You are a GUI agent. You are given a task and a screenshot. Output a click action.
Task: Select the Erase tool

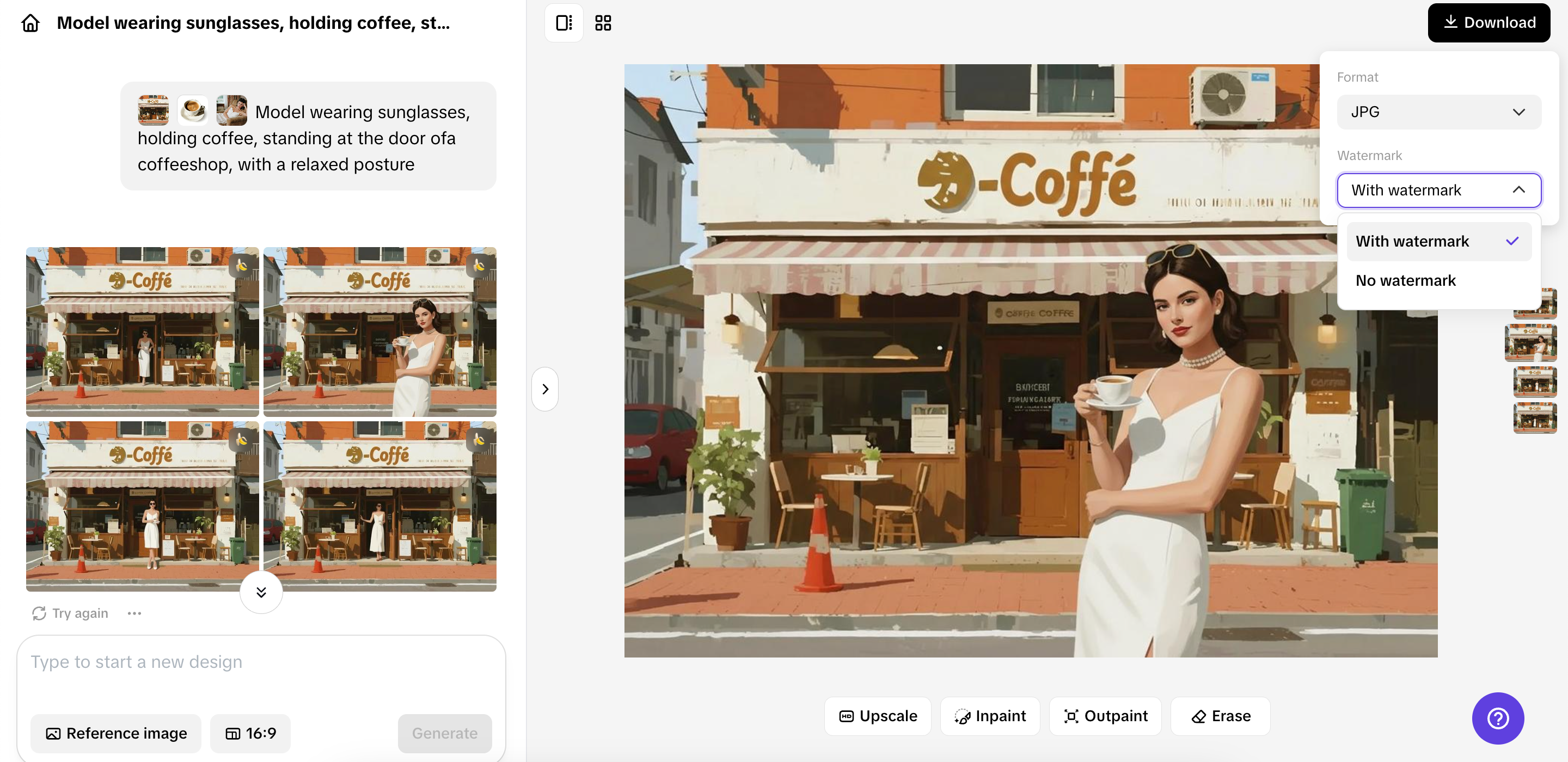tap(1219, 716)
